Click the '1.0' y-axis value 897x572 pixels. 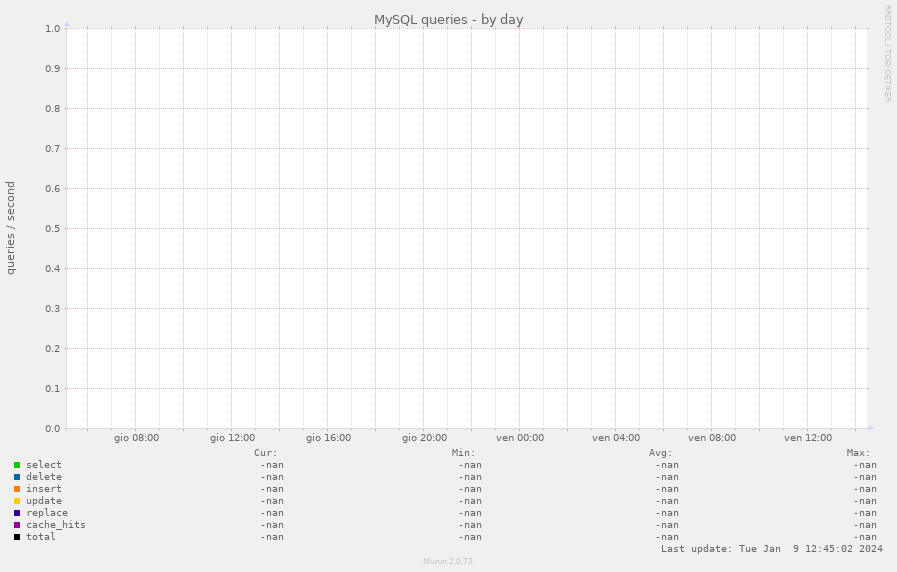(53, 29)
